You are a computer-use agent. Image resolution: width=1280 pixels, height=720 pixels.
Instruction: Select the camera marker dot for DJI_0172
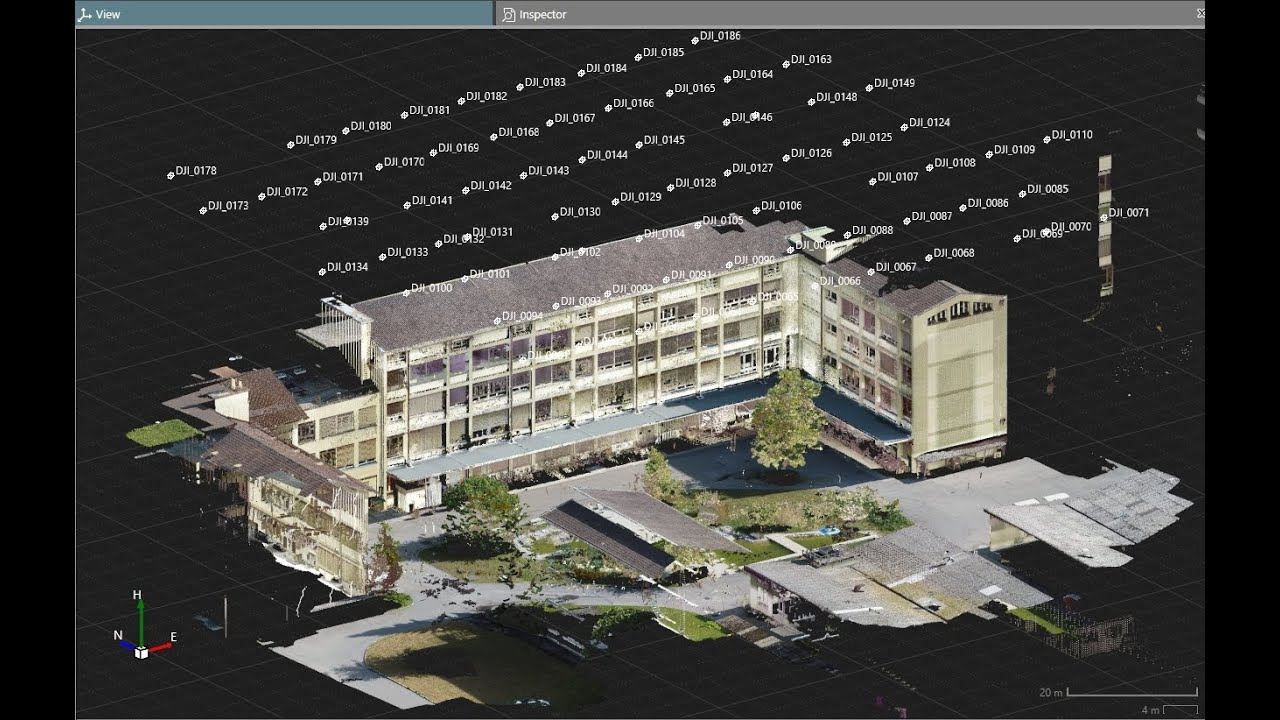point(262,196)
